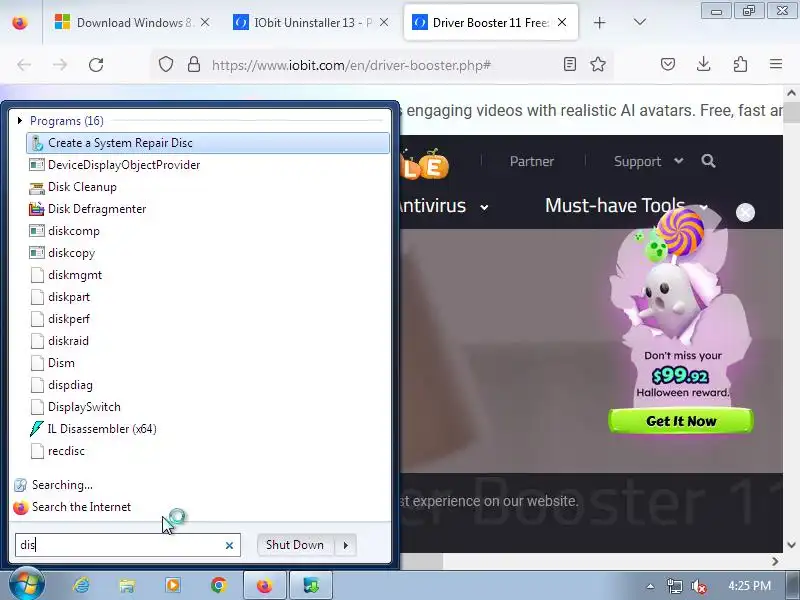
Task: Open diskpart from results
Action: tap(68, 296)
